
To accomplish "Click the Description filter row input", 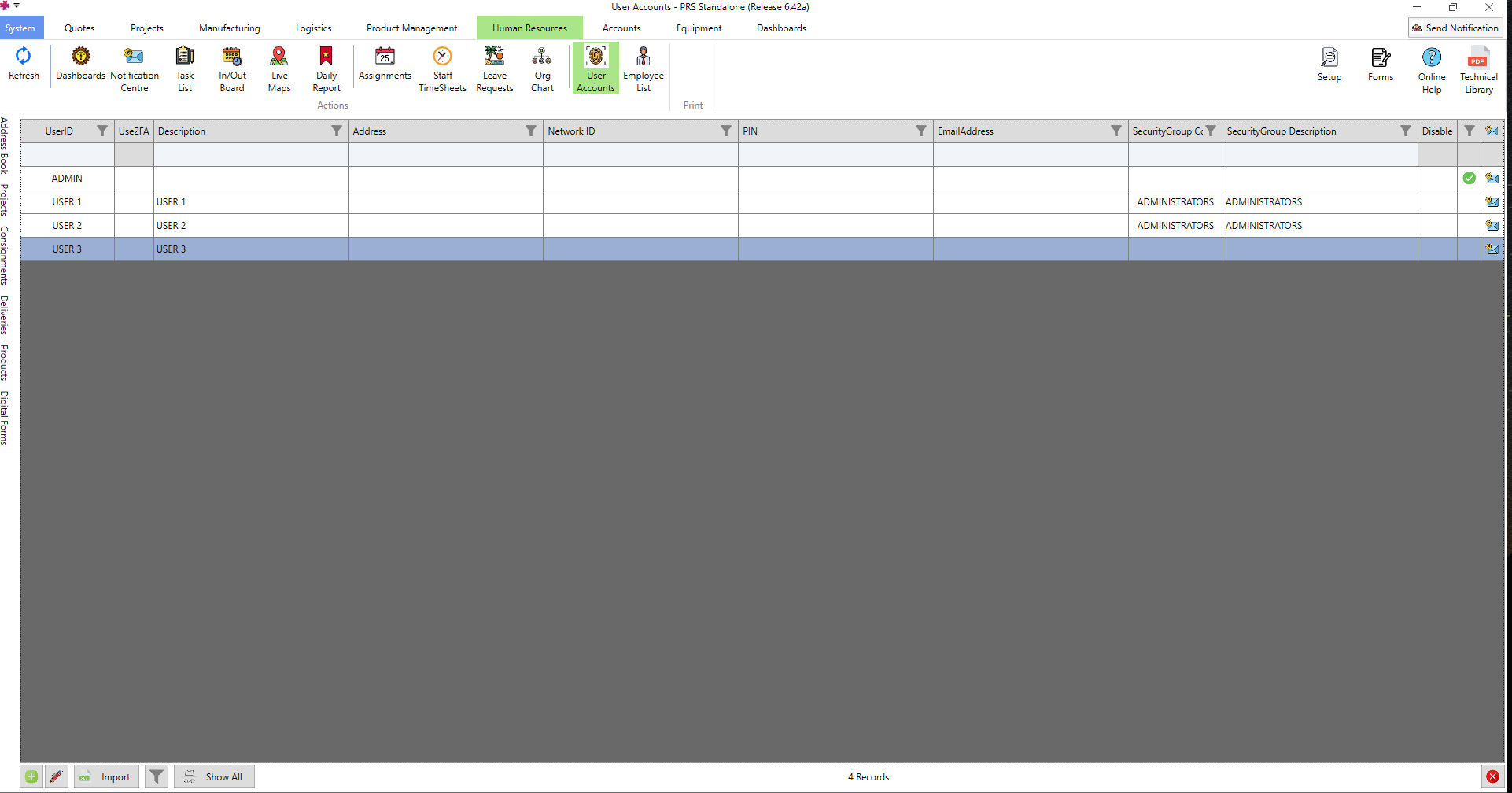I will pyautogui.click(x=251, y=155).
